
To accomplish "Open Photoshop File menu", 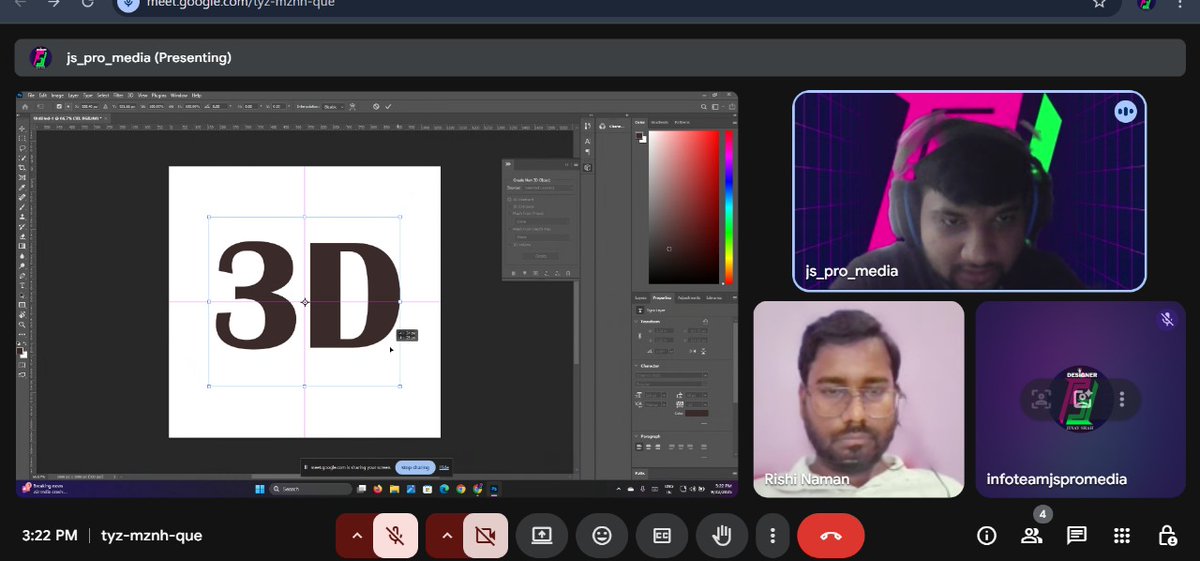I will [31, 95].
